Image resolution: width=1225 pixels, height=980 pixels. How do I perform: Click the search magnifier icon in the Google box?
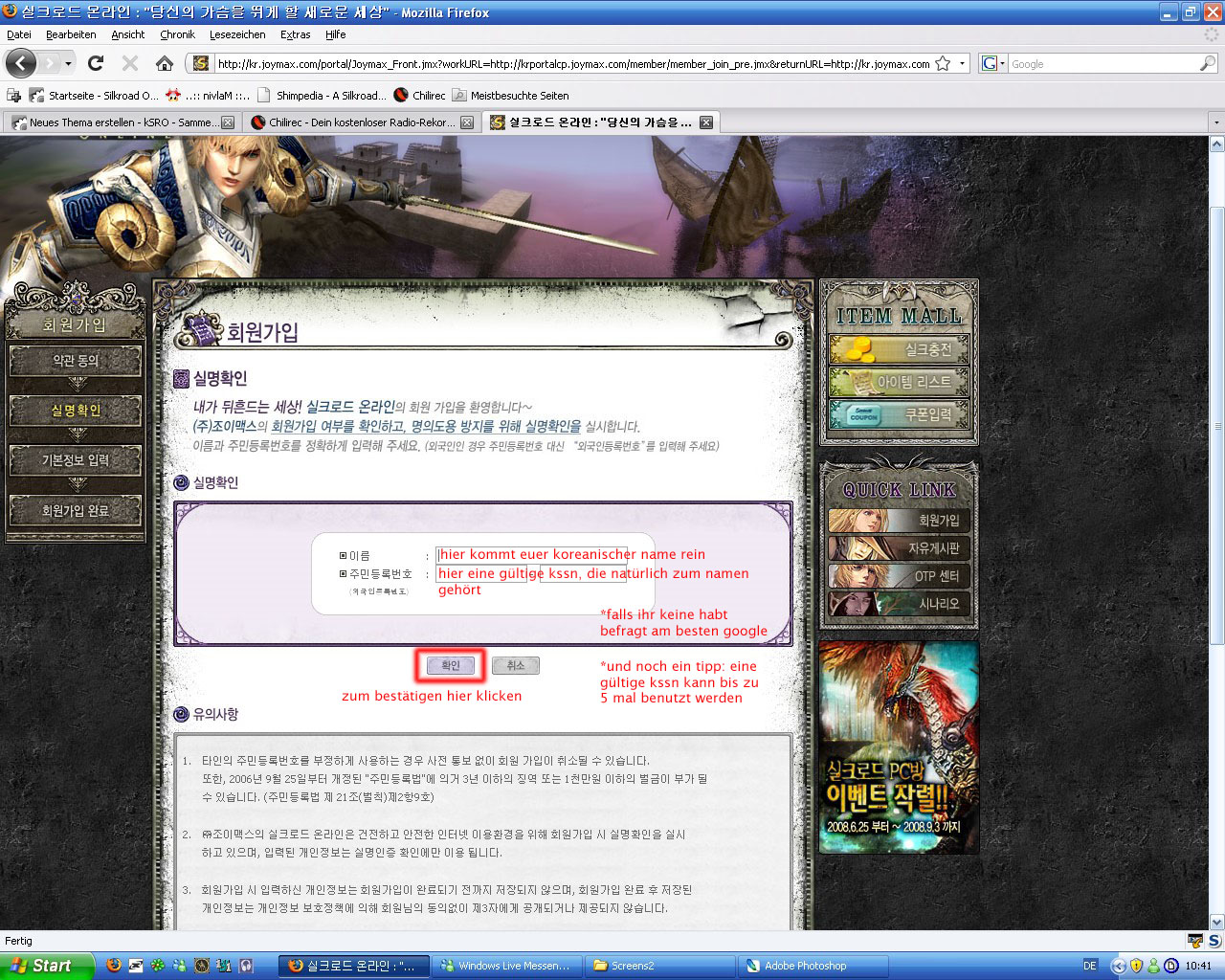pos(1207,63)
